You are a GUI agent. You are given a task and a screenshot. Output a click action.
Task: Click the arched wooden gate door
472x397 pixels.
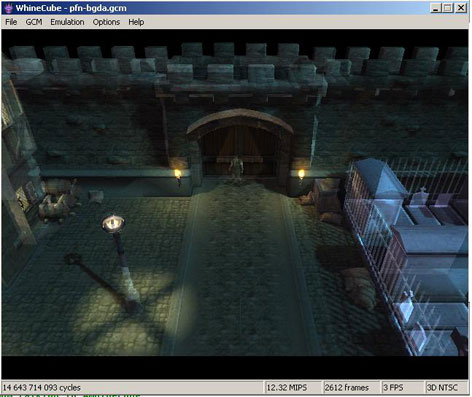tap(239, 148)
